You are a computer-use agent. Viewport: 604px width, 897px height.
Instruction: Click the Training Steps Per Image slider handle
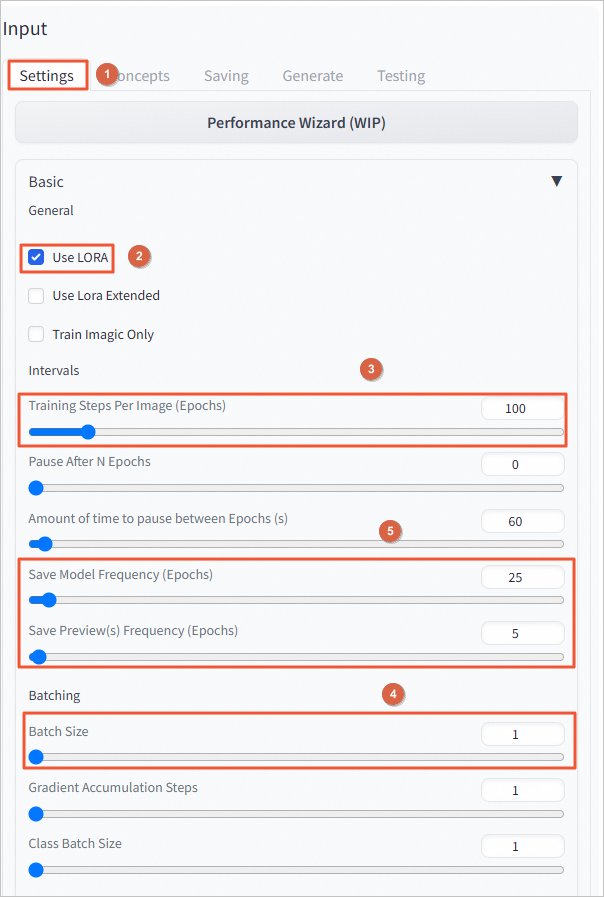pyautogui.click(x=88, y=432)
